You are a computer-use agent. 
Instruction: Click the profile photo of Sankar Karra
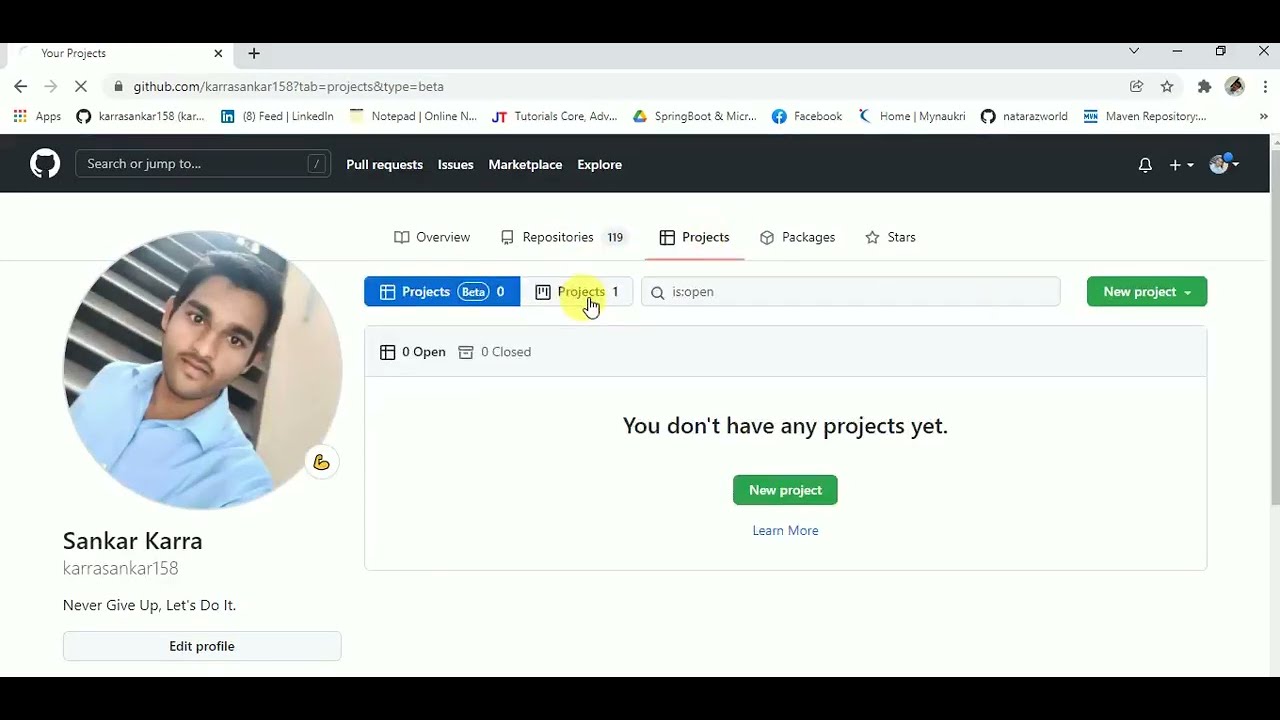(x=202, y=370)
